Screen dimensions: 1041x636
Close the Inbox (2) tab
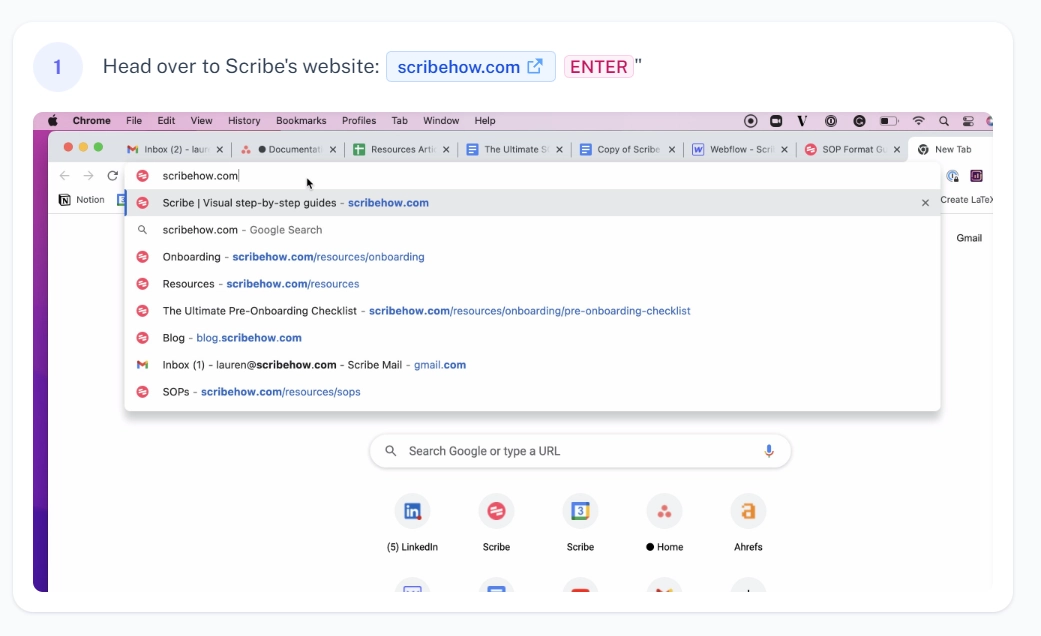(220, 149)
